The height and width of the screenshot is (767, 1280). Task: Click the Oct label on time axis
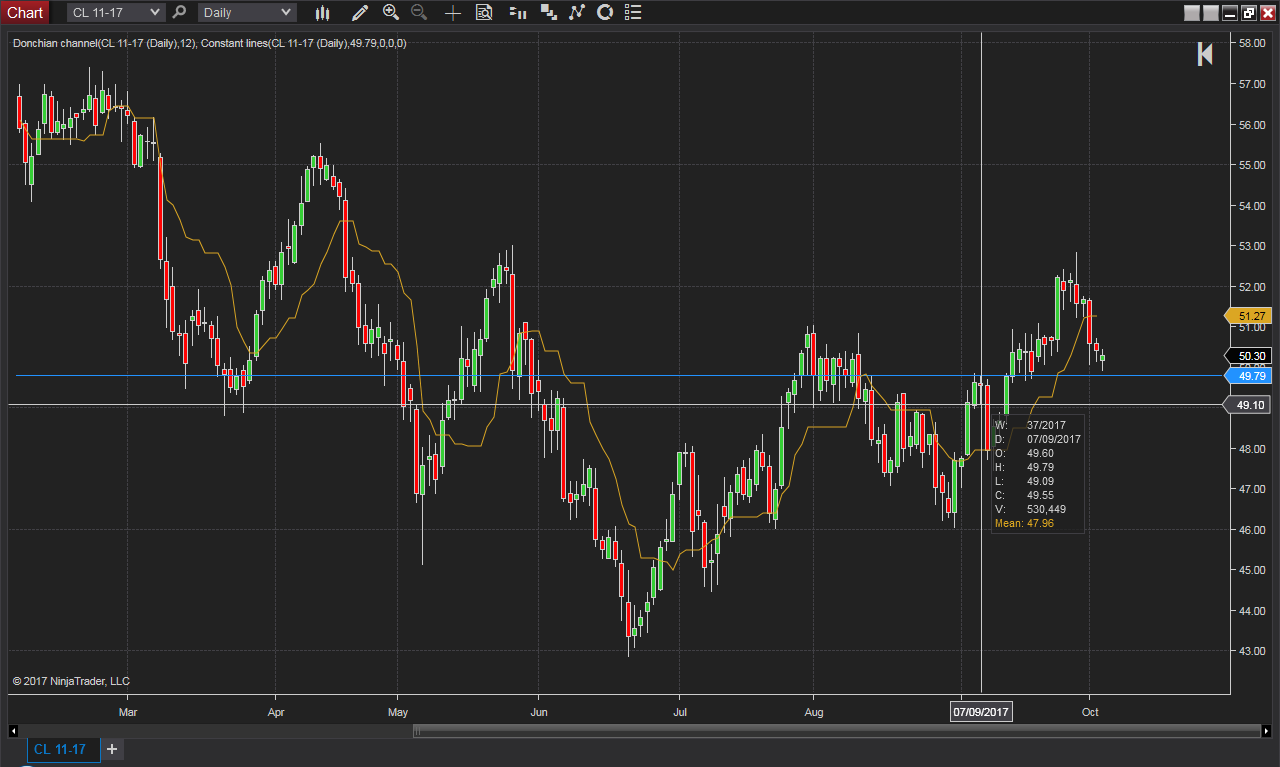pyautogui.click(x=1090, y=712)
